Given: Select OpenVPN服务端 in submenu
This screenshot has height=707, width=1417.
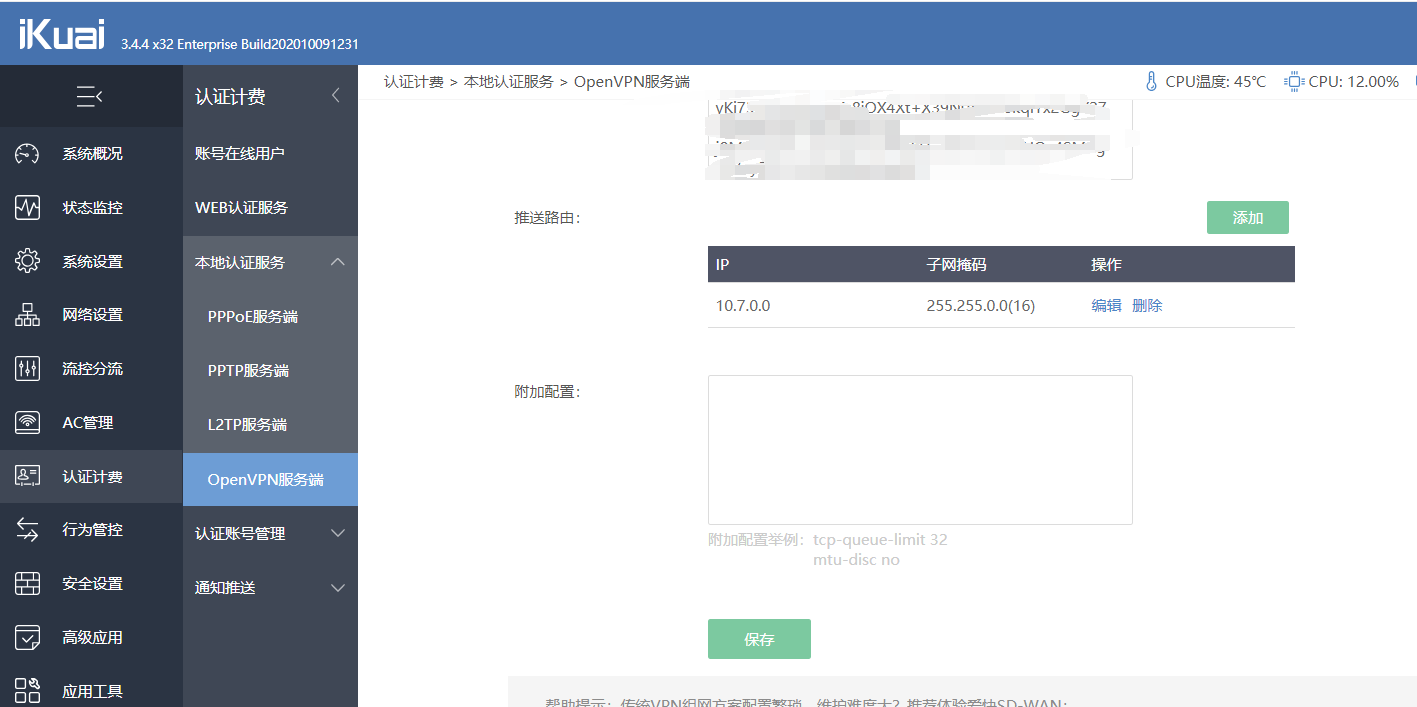Looking at the screenshot, I should coord(270,479).
